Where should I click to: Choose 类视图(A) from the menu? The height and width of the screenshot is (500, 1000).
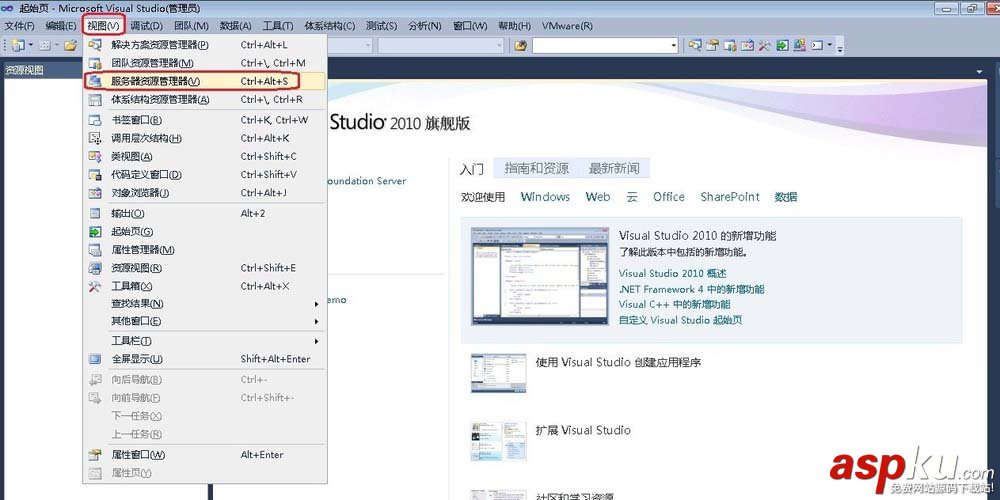205,156
